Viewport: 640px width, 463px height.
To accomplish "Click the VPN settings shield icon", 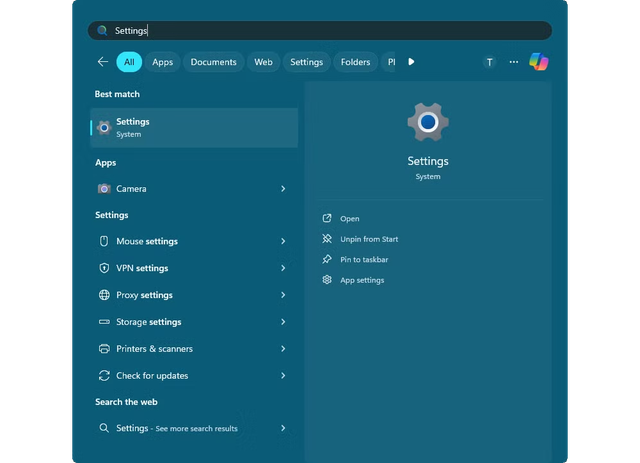I will tap(104, 268).
